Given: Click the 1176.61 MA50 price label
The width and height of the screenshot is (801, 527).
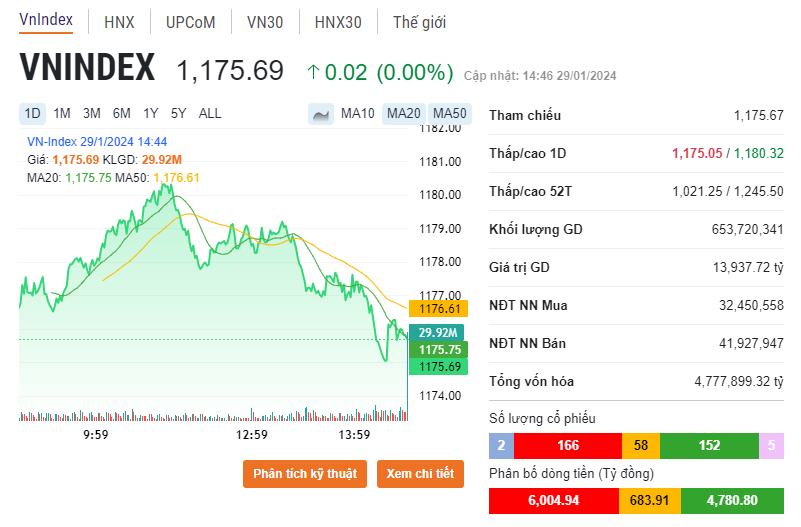Looking at the screenshot, I should tap(437, 309).
